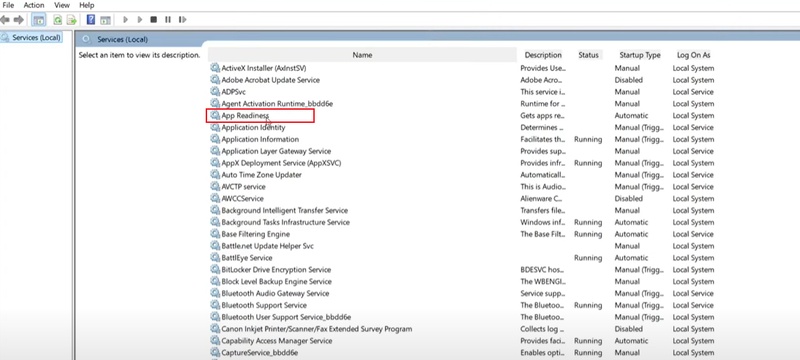
Task: Stop the service with the square icon
Action: click(154, 20)
